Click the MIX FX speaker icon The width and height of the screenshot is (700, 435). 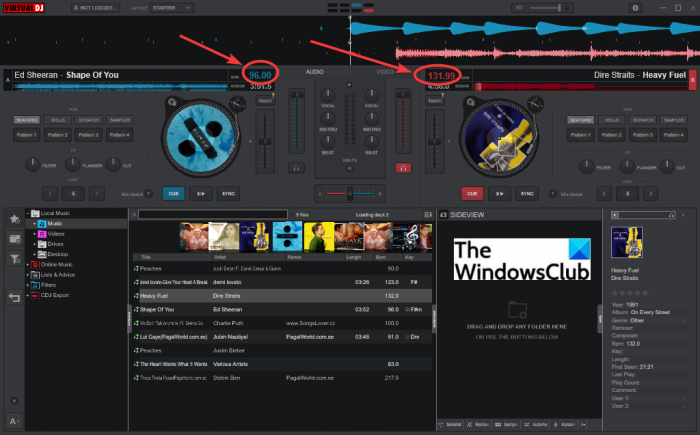[350, 168]
